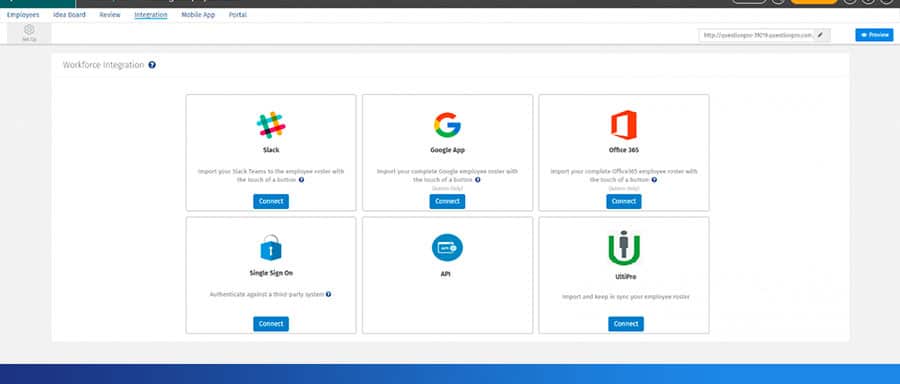Click "Authenticate against a third-party system" text
900x384 pixels.
click(267, 294)
